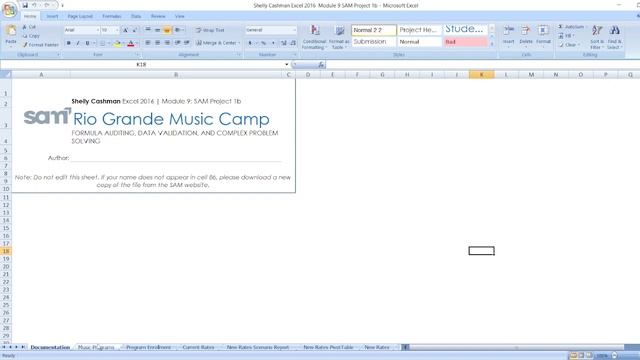Apply Percent Style number format
The height and width of the screenshot is (360, 640).
[264, 43]
